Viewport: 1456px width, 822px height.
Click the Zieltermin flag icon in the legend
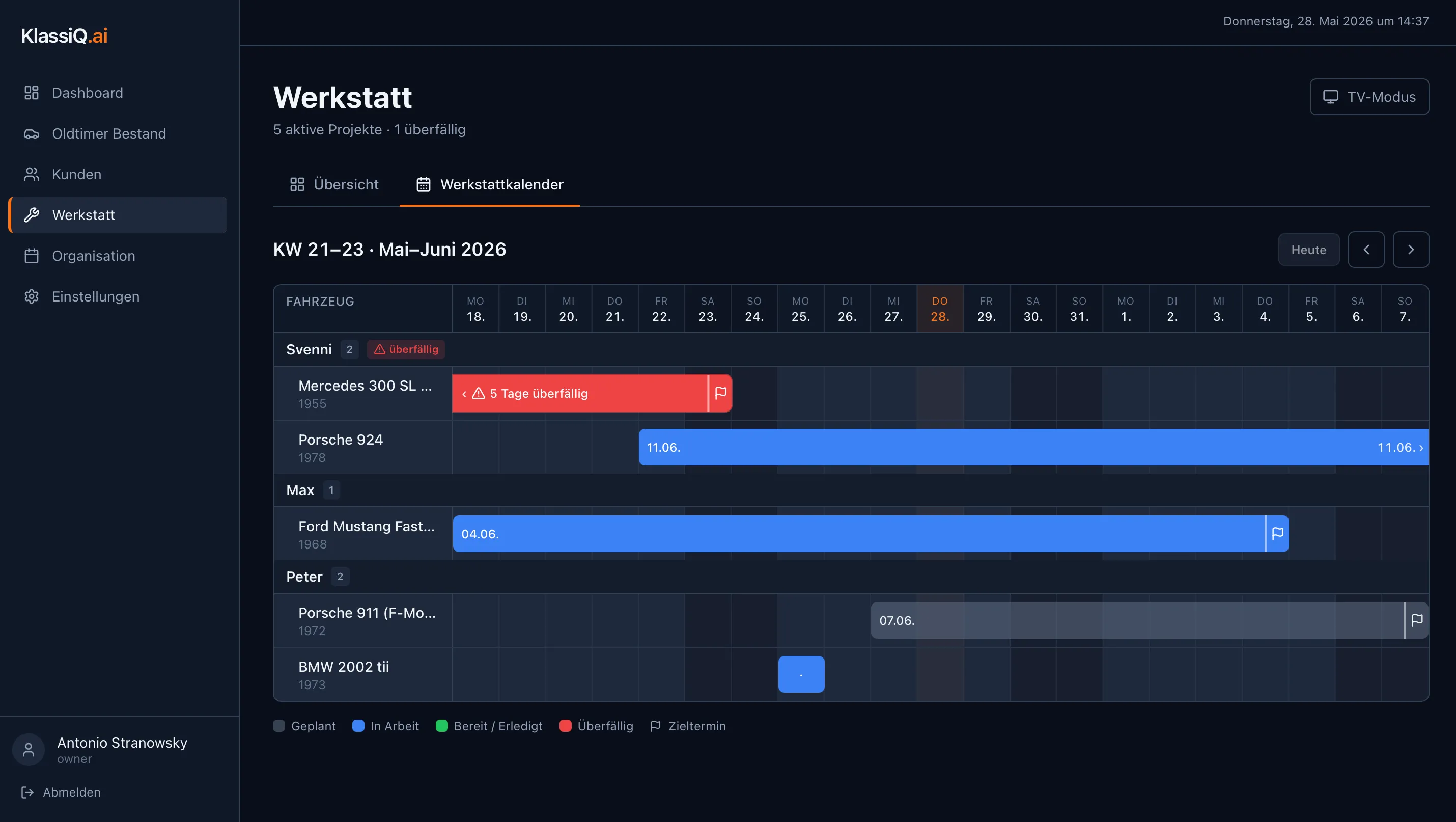[656, 726]
